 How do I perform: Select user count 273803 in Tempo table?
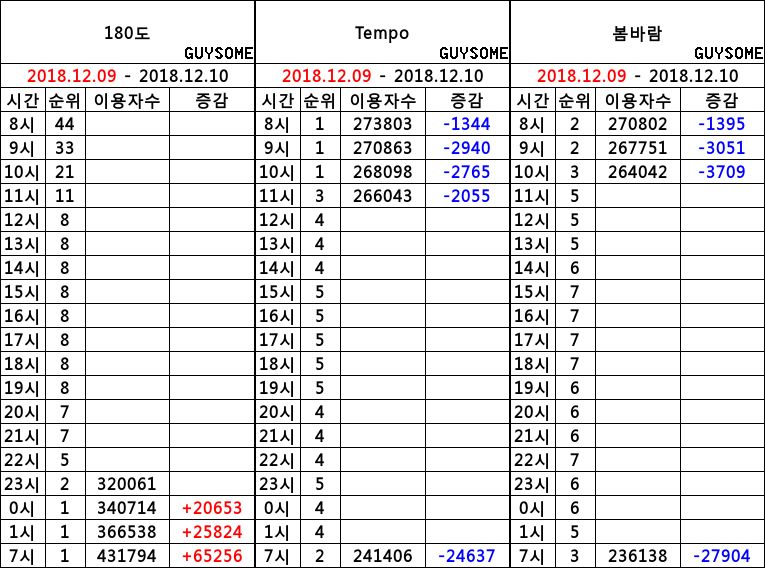[382, 124]
